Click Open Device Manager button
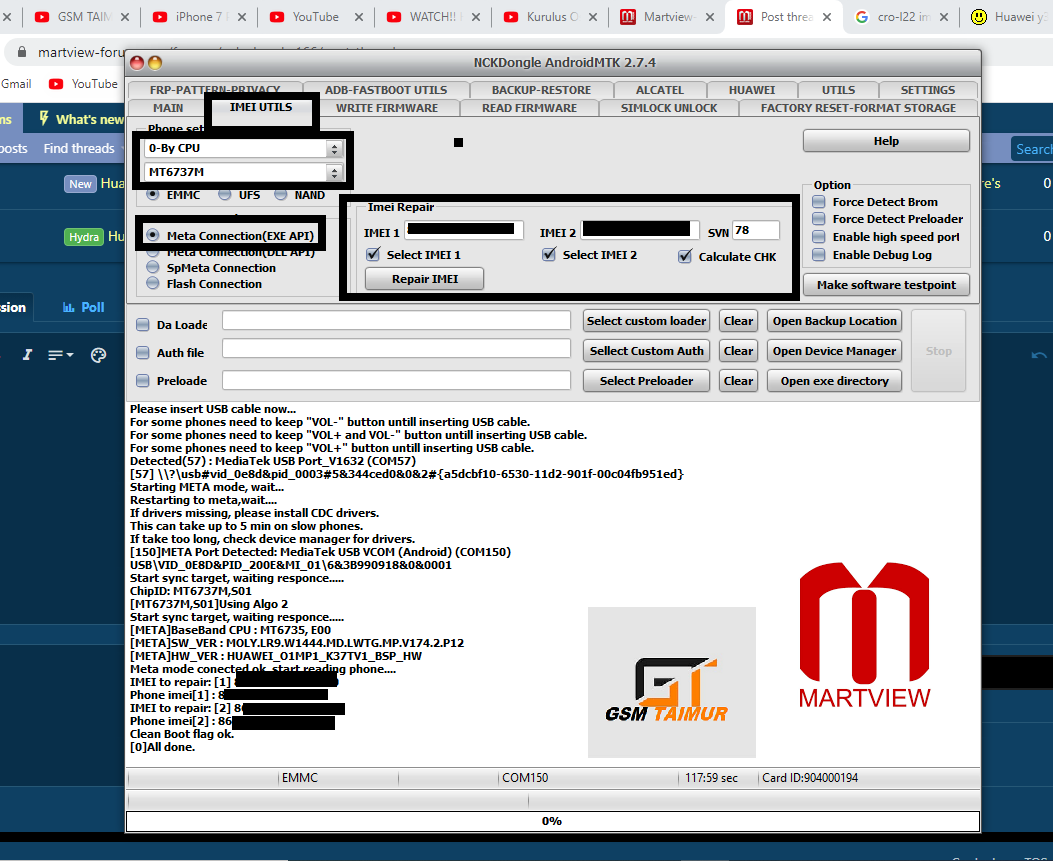Image resolution: width=1053 pixels, height=861 pixels. pos(835,351)
